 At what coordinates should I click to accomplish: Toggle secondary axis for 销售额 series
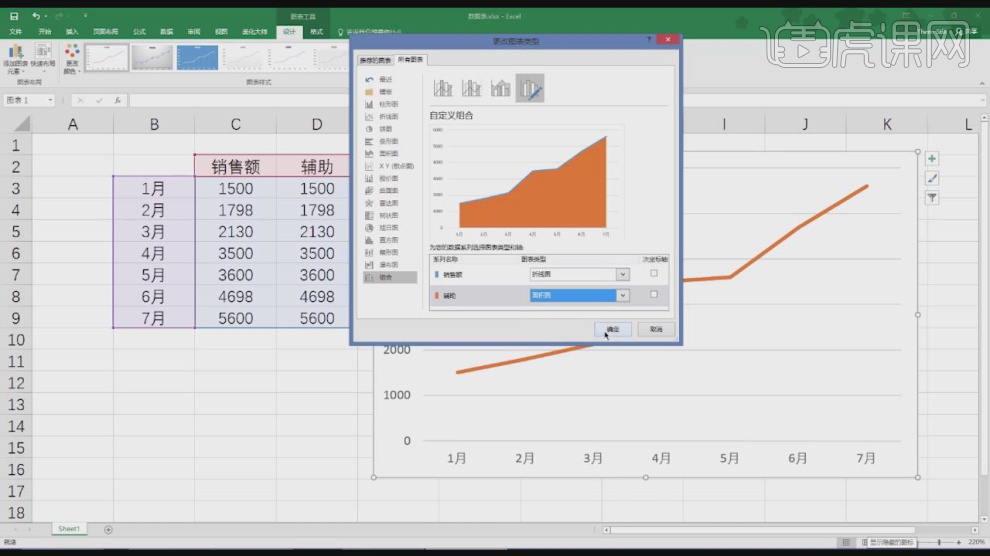click(x=654, y=273)
